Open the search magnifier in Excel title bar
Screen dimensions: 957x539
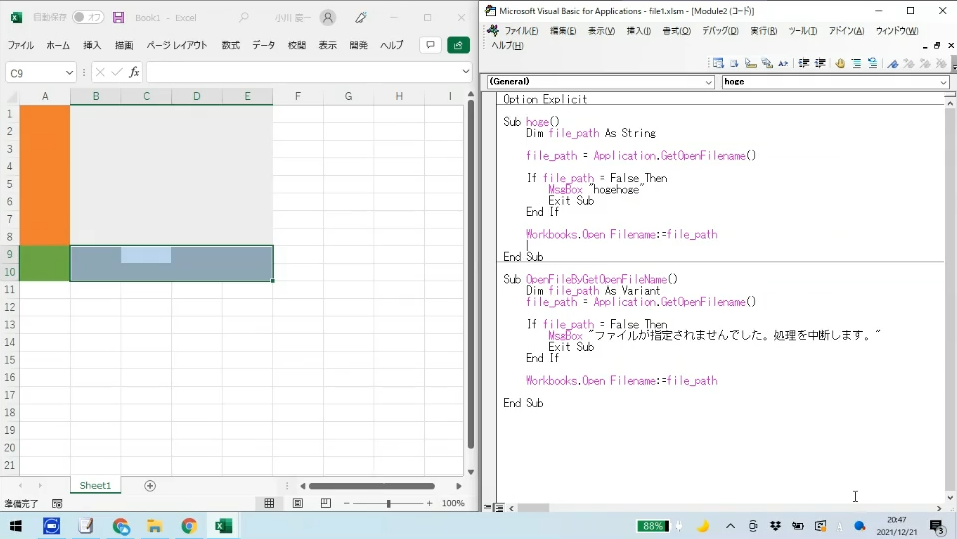click(244, 18)
